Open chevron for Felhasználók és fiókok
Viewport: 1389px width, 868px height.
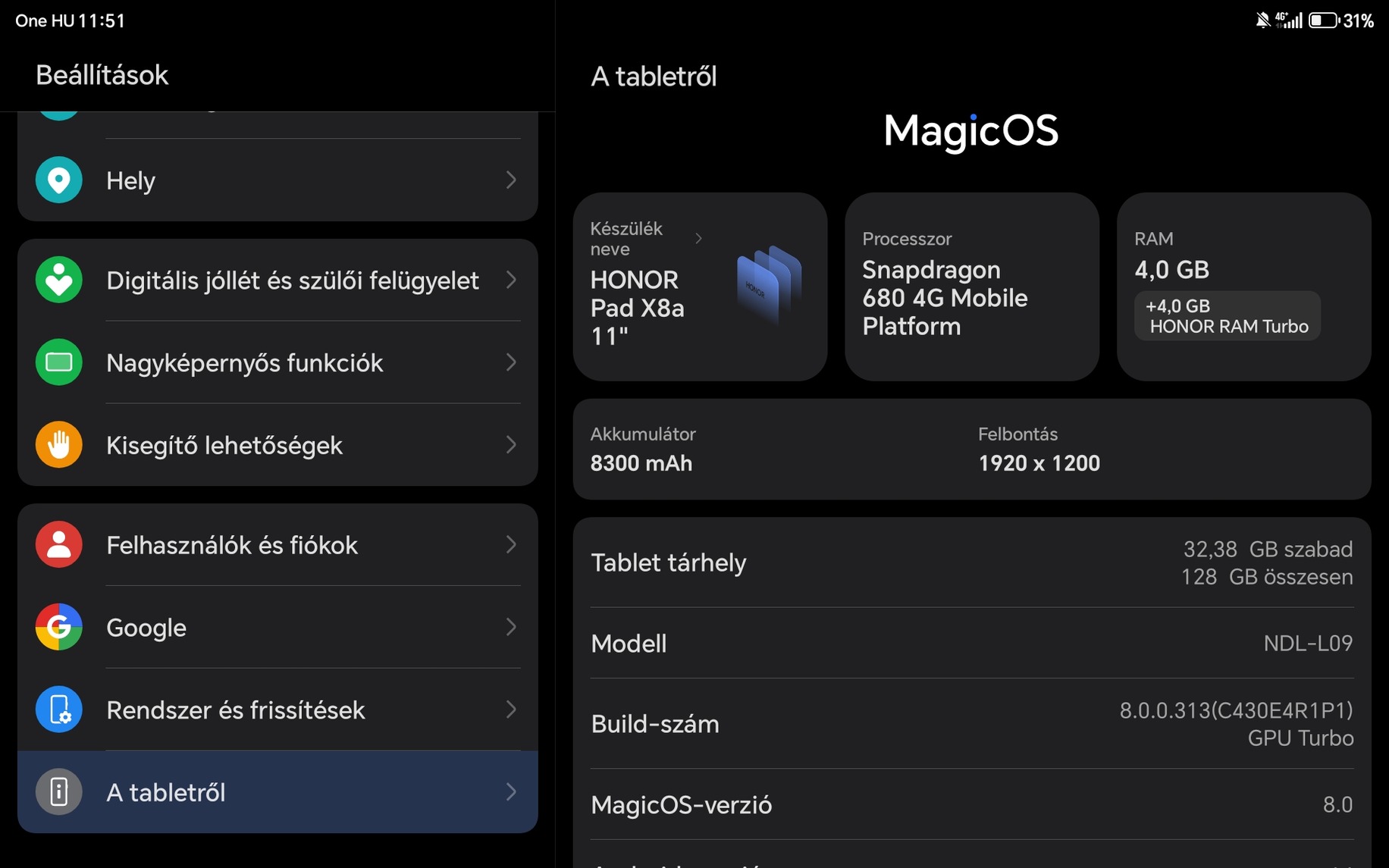pyautogui.click(x=511, y=544)
